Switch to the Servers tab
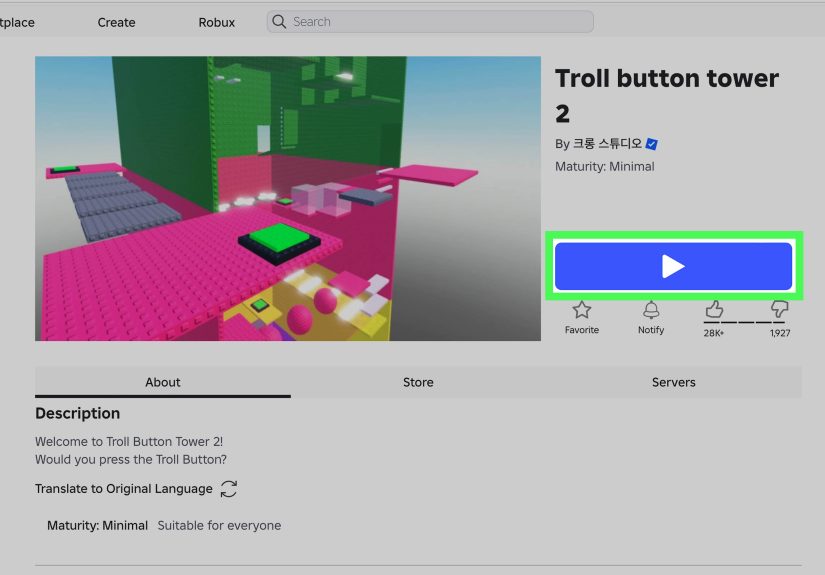This screenshot has height=575, width=825. pyautogui.click(x=673, y=382)
